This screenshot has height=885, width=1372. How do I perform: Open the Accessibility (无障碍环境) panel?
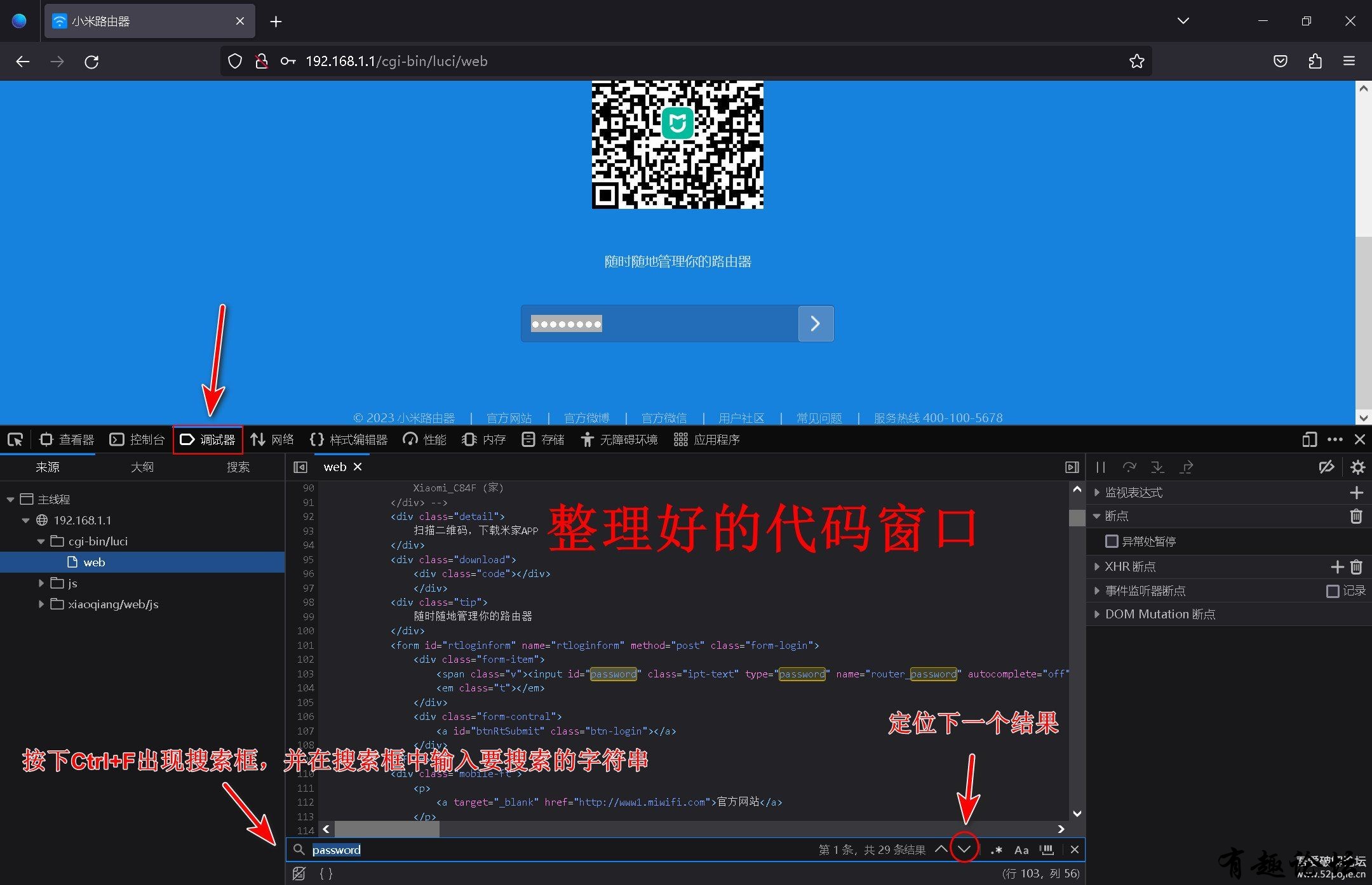619,439
